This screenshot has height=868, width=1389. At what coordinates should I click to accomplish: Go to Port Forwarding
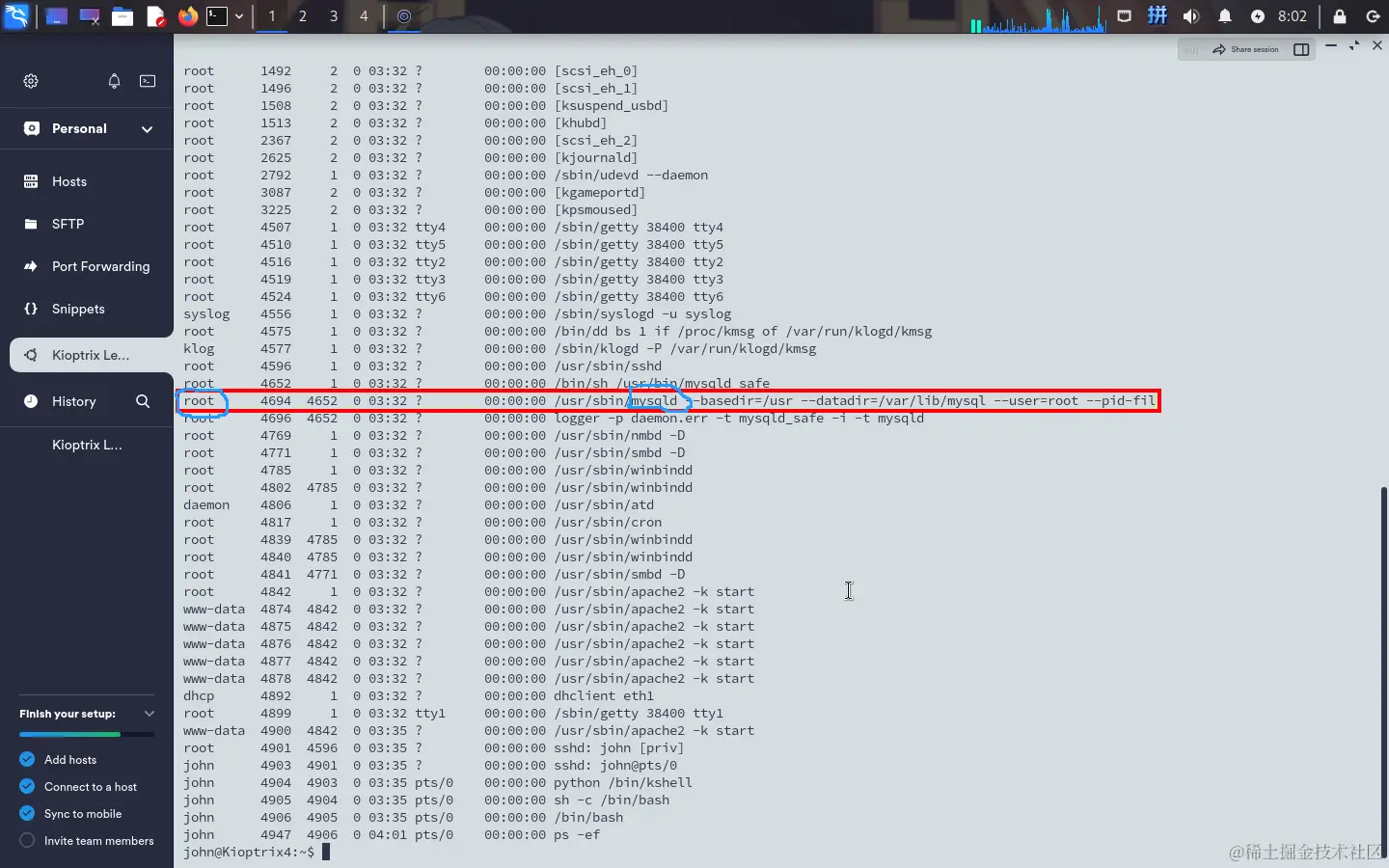[87, 266]
